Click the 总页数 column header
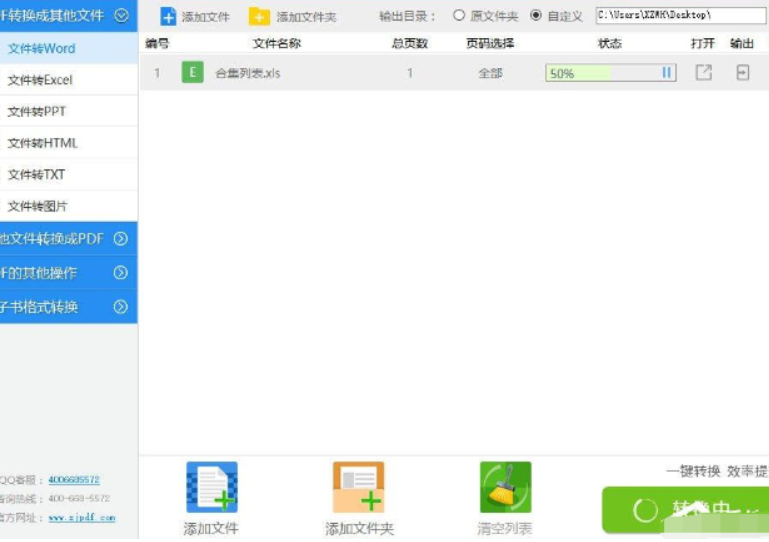Screen dimensions: 769x542 click(x=410, y=44)
